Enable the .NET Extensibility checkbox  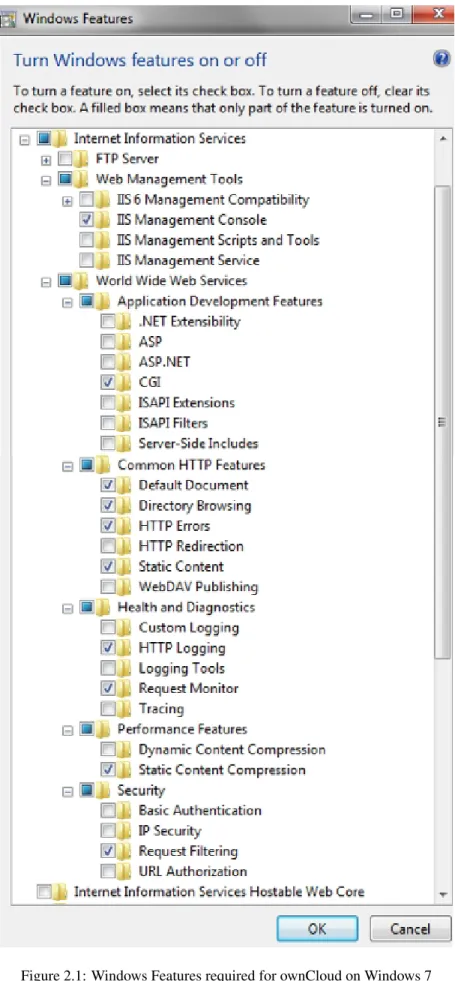coord(108,322)
